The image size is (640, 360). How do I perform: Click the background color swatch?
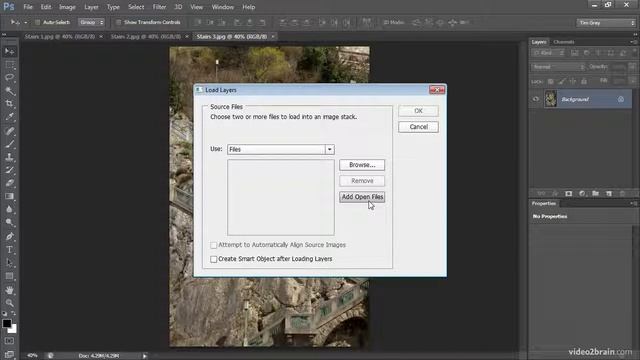pos(13,329)
